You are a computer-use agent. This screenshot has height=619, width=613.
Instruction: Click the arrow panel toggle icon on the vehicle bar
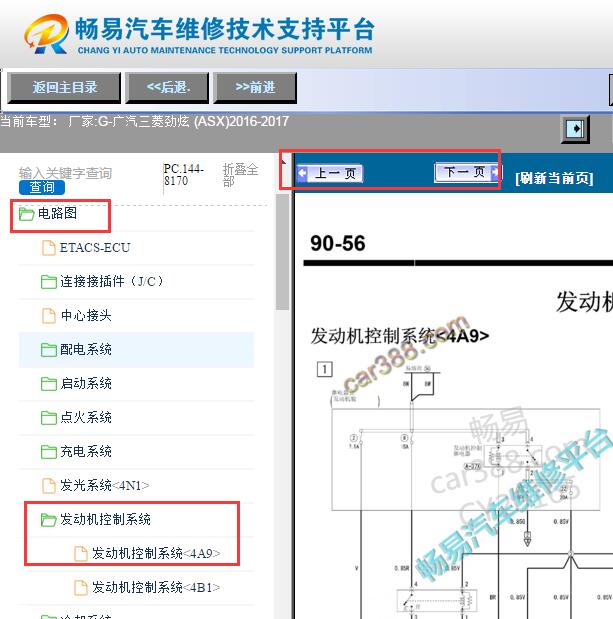(x=575, y=129)
